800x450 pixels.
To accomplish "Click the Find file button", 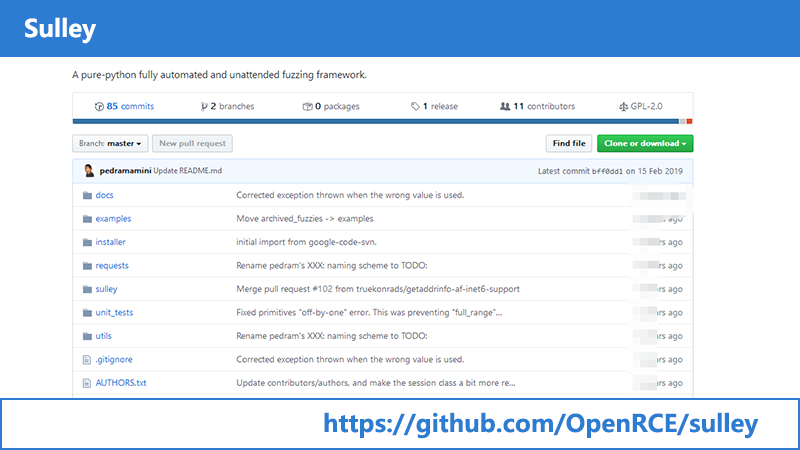I will click(569, 143).
